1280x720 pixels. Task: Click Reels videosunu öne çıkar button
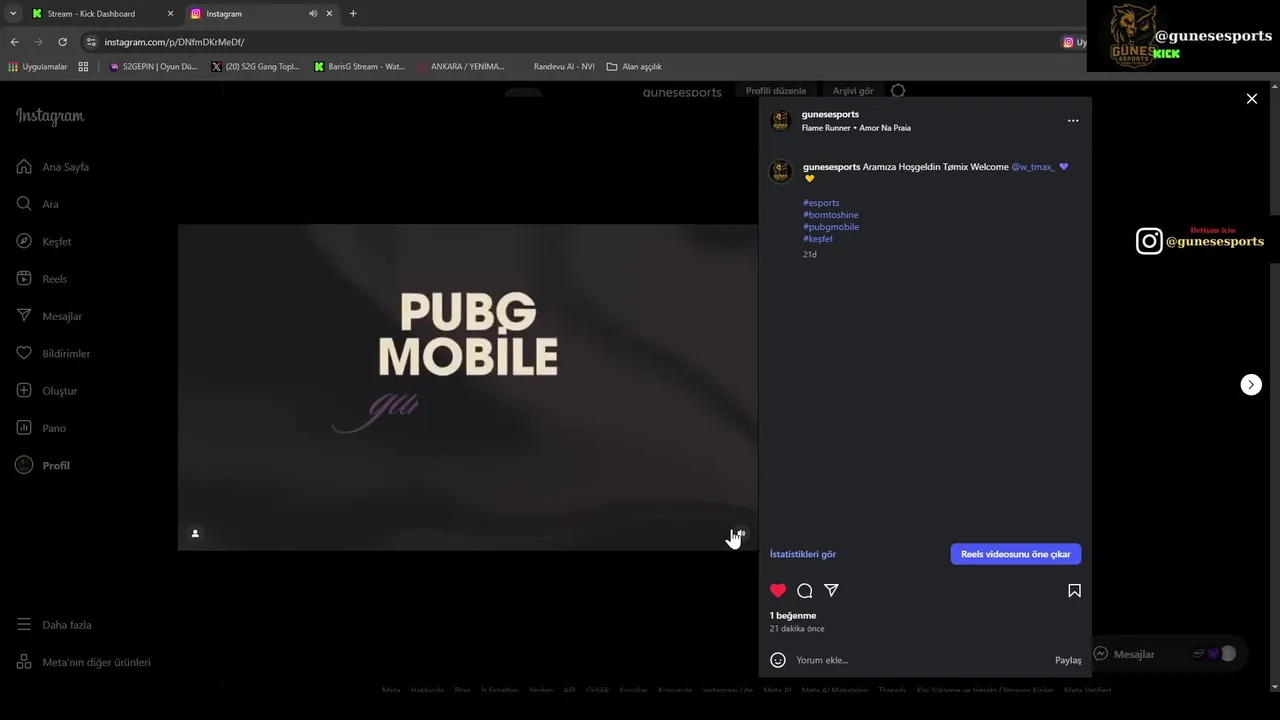[x=1016, y=554]
